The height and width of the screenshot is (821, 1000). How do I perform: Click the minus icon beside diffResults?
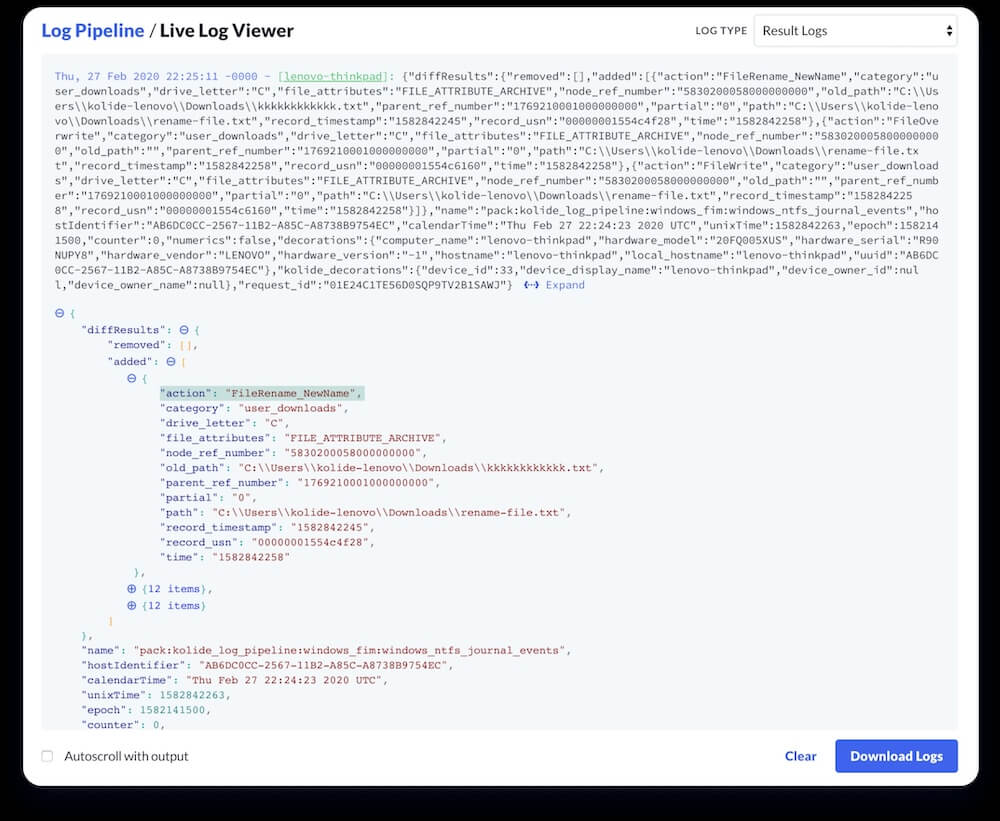click(186, 330)
